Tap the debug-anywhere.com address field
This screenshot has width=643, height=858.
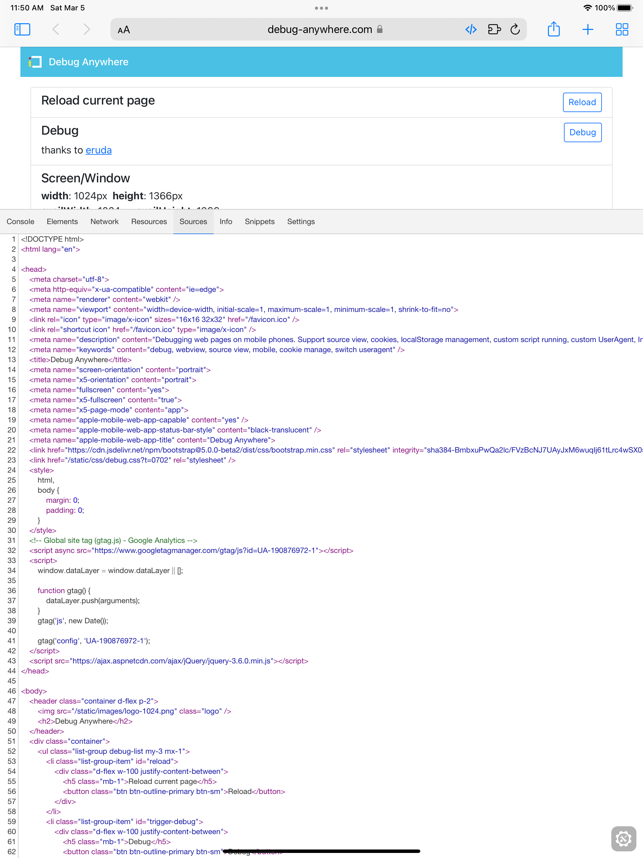coord(318,30)
